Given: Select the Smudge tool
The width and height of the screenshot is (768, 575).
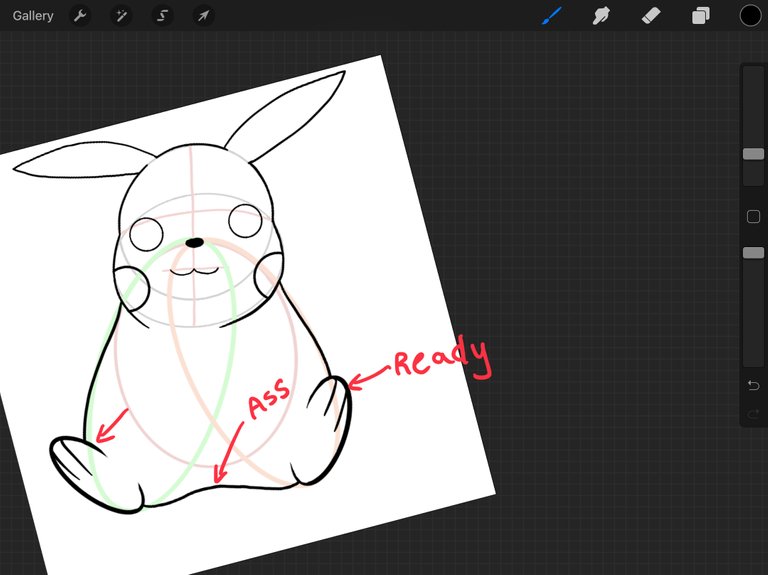Looking at the screenshot, I should pyautogui.click(x=601, y=16).
